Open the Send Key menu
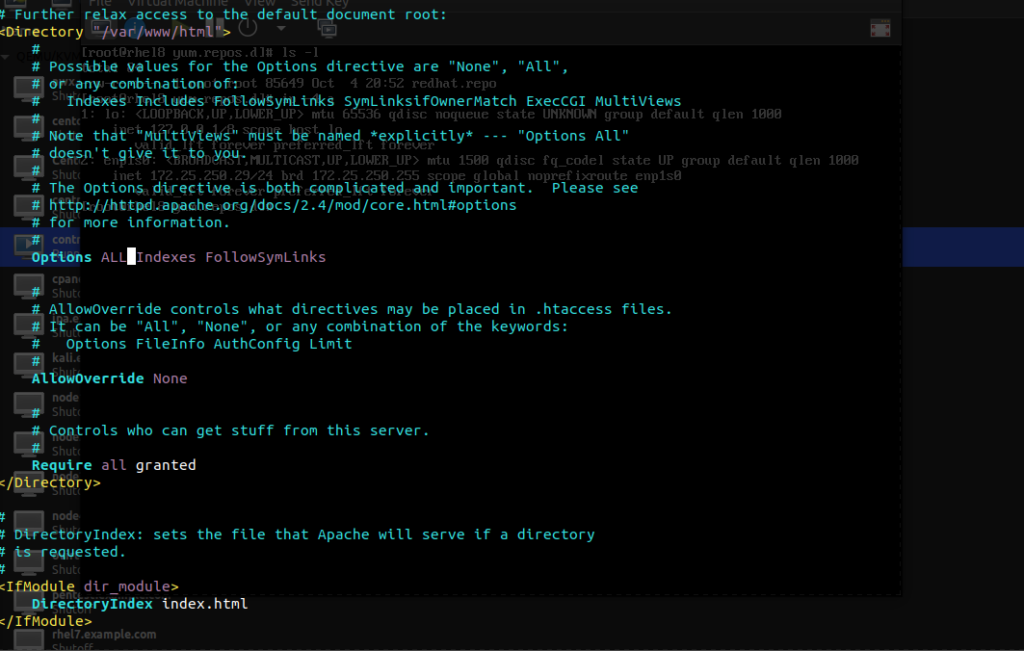 tap(319, 3)
